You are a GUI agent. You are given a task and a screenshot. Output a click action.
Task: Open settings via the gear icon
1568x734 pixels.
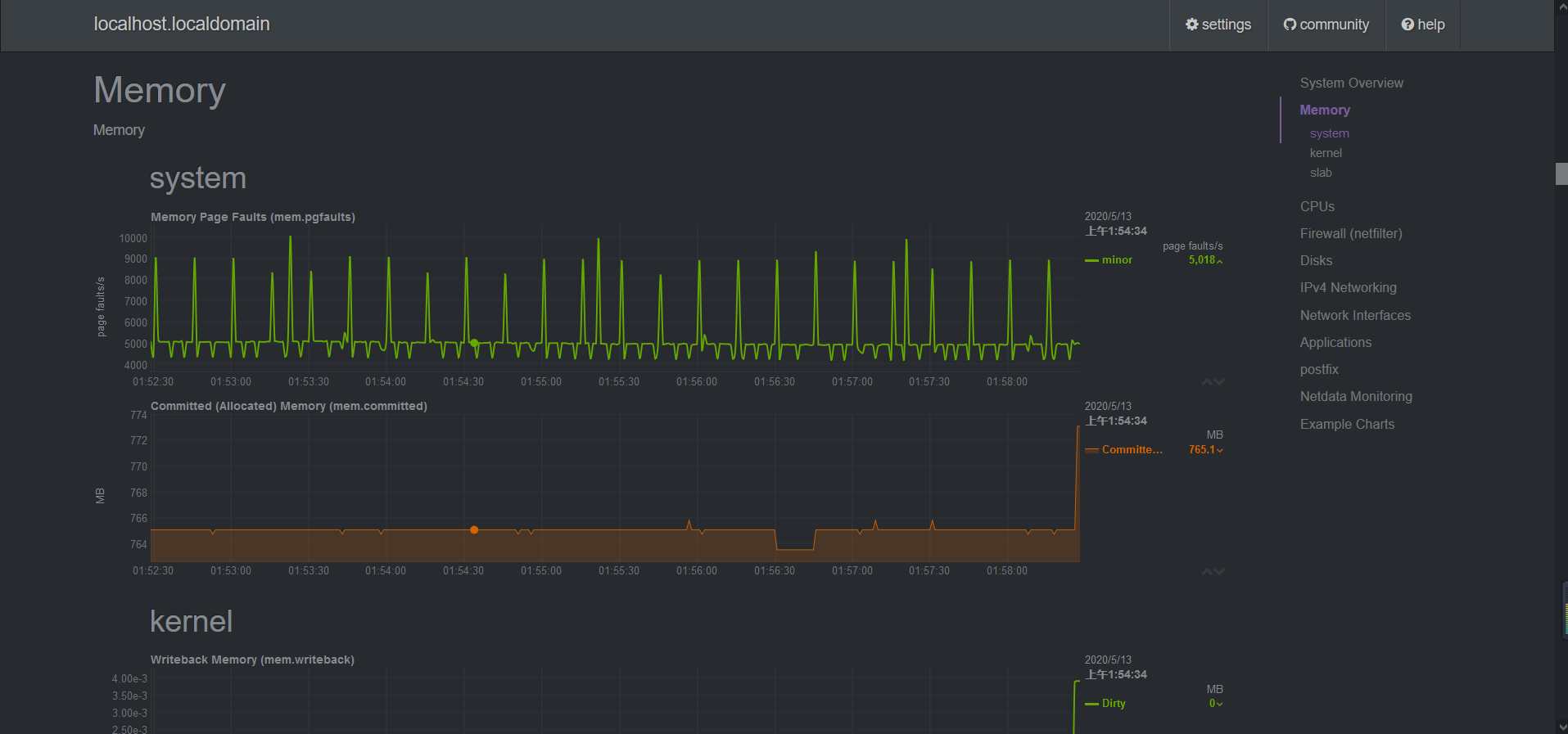click(x=1191, y=25)
